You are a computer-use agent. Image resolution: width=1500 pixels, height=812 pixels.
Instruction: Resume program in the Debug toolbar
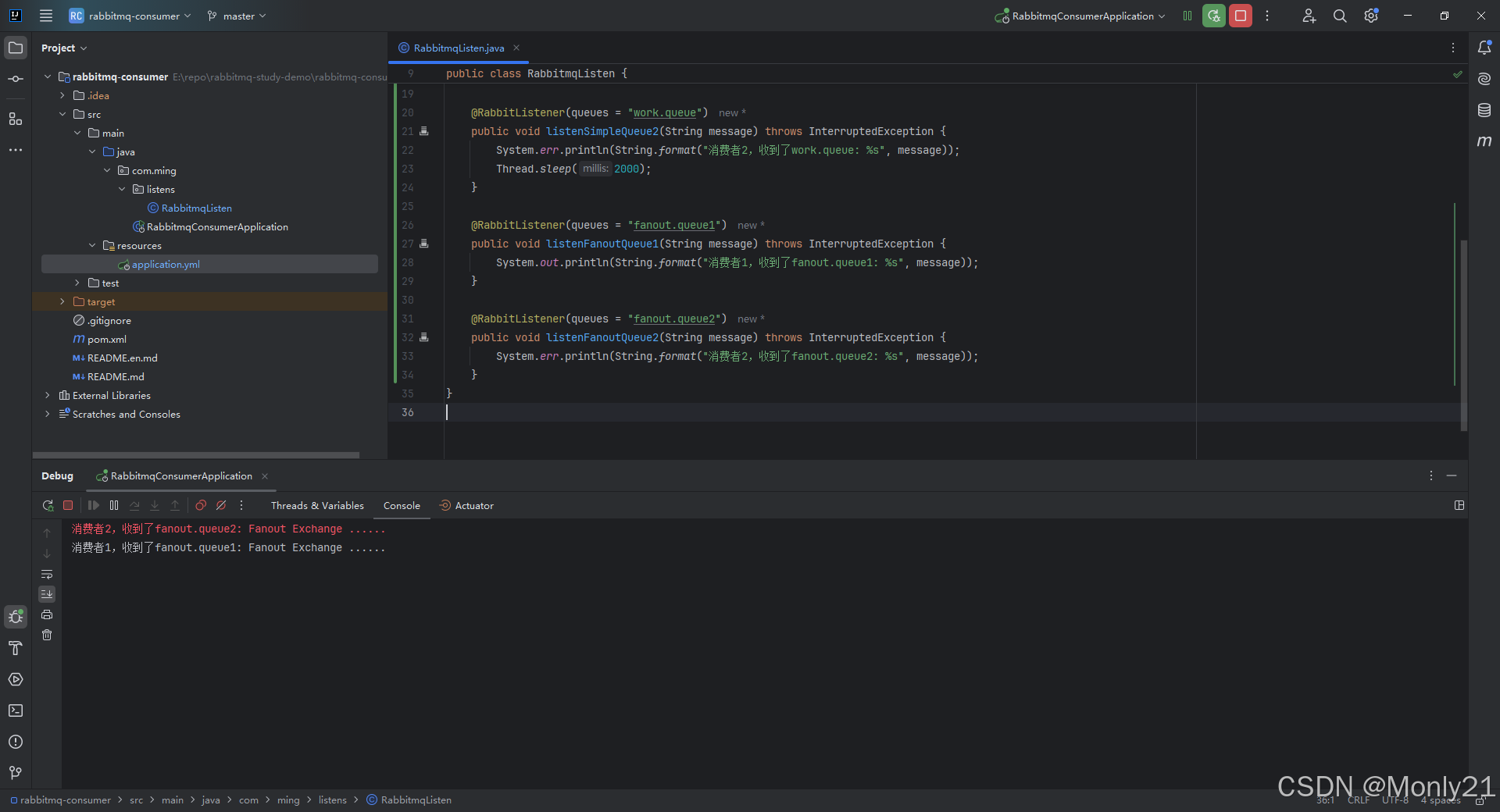click(x=94, y=506)
